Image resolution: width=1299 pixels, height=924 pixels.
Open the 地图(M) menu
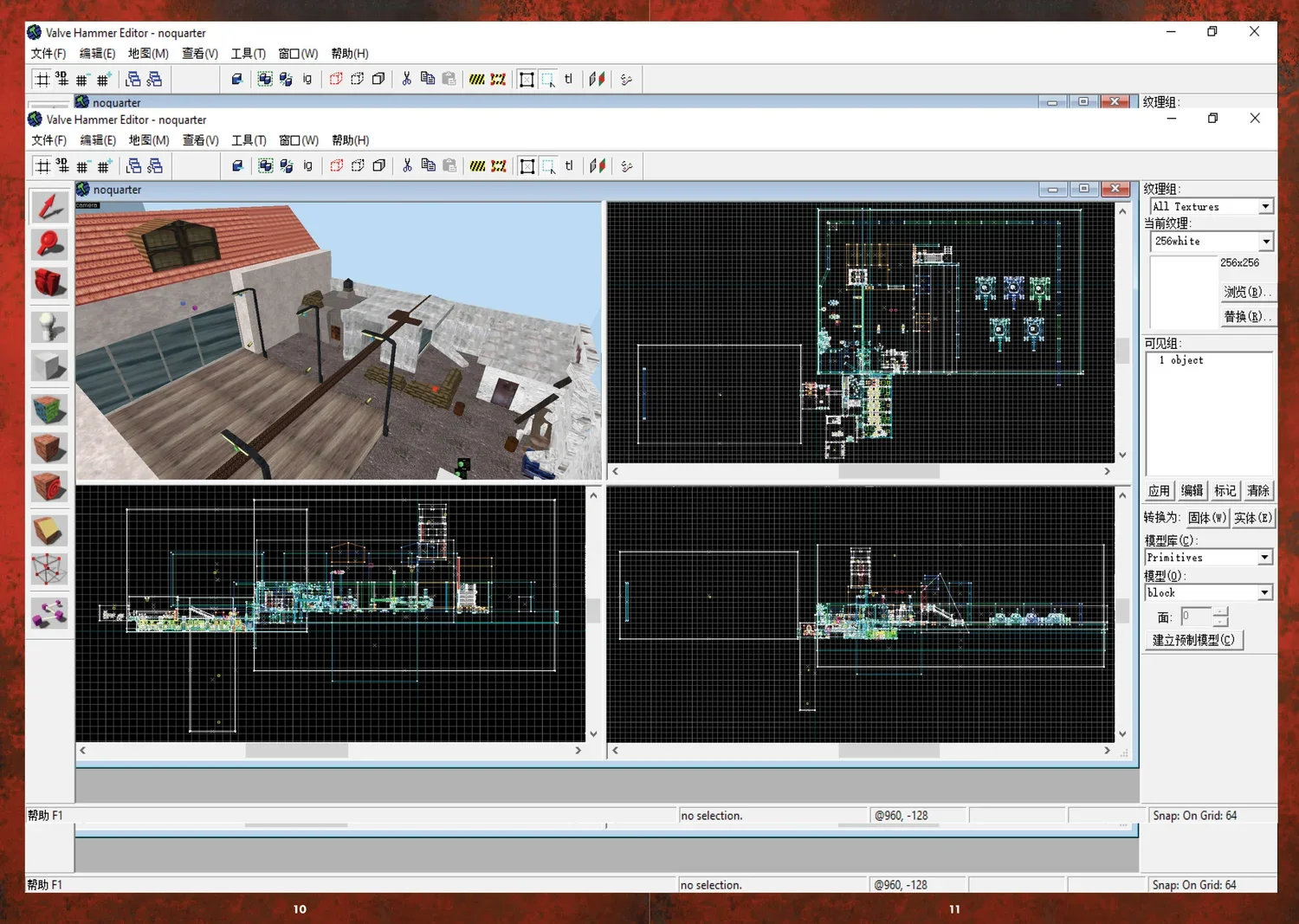[x=149, y=140]
